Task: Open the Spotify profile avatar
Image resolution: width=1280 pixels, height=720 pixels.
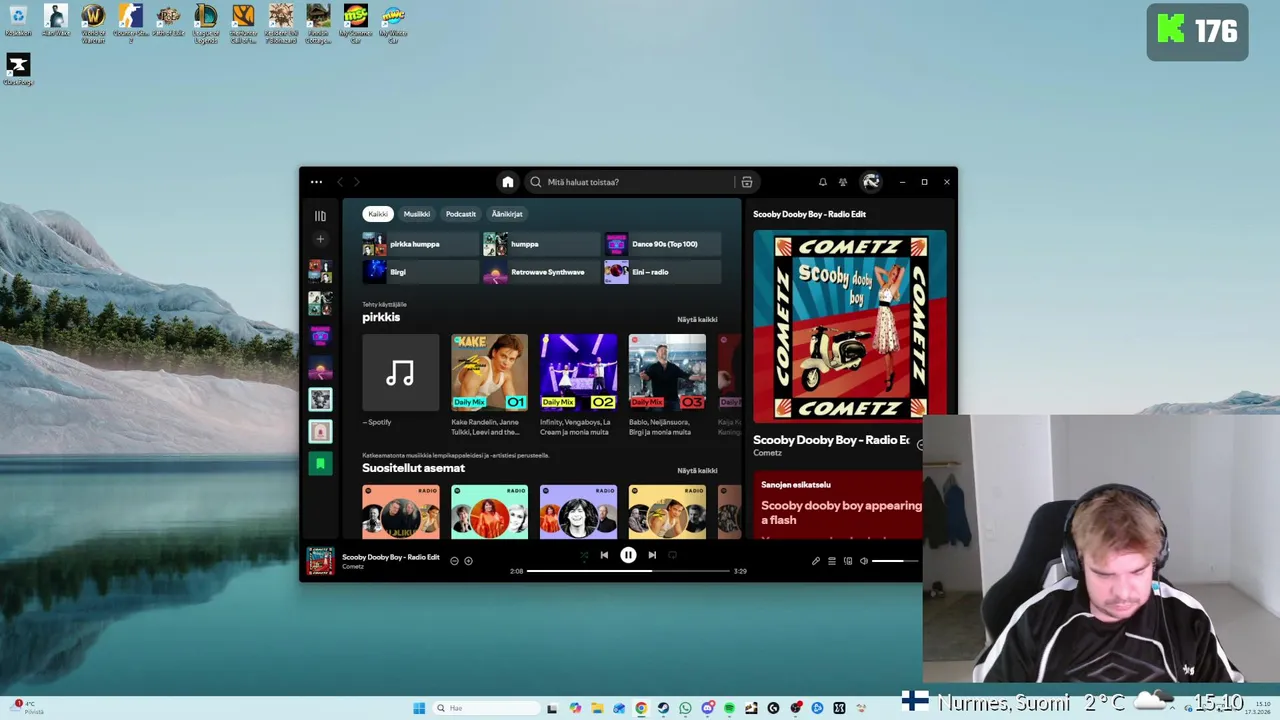Action: pyautogui.click(x=871, y=182)
